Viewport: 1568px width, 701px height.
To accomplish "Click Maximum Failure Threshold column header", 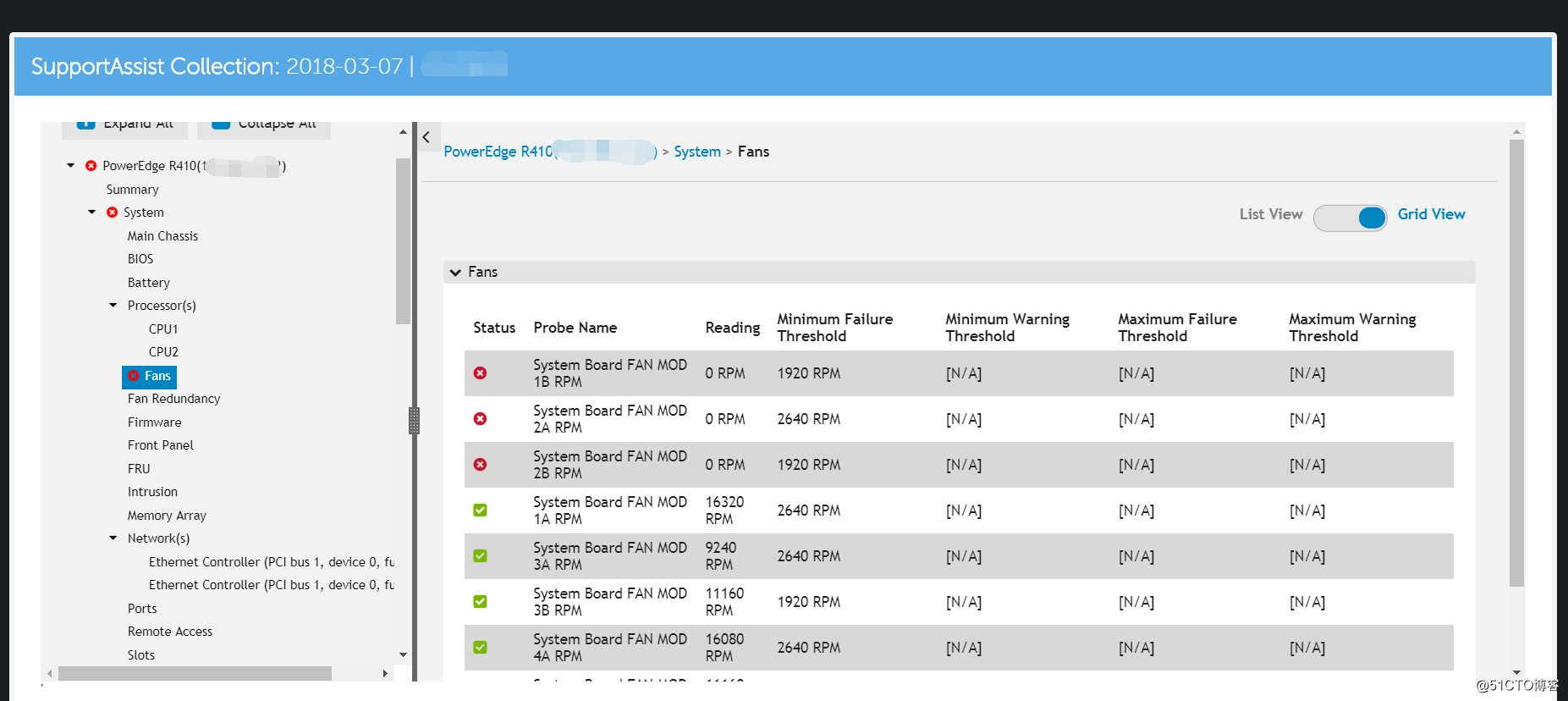I will tap(1177, 328).
